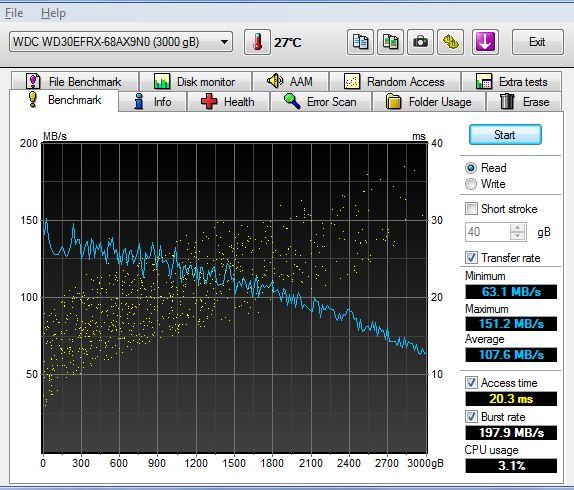574x490 pixels.
Task: Open options with the yellow wrench icon
Action: 451,42
